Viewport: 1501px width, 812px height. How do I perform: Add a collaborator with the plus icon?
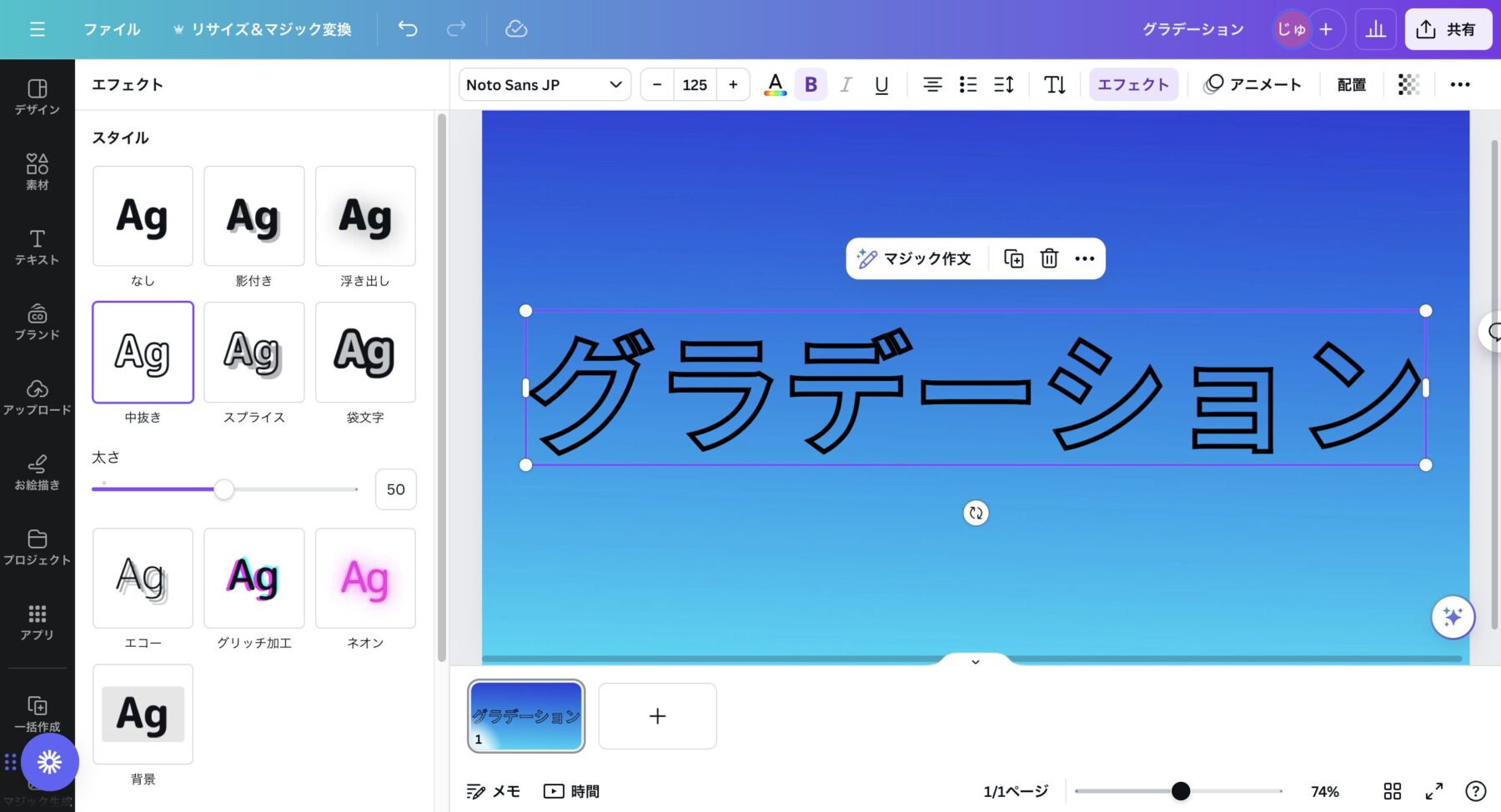click(1326, 29)
